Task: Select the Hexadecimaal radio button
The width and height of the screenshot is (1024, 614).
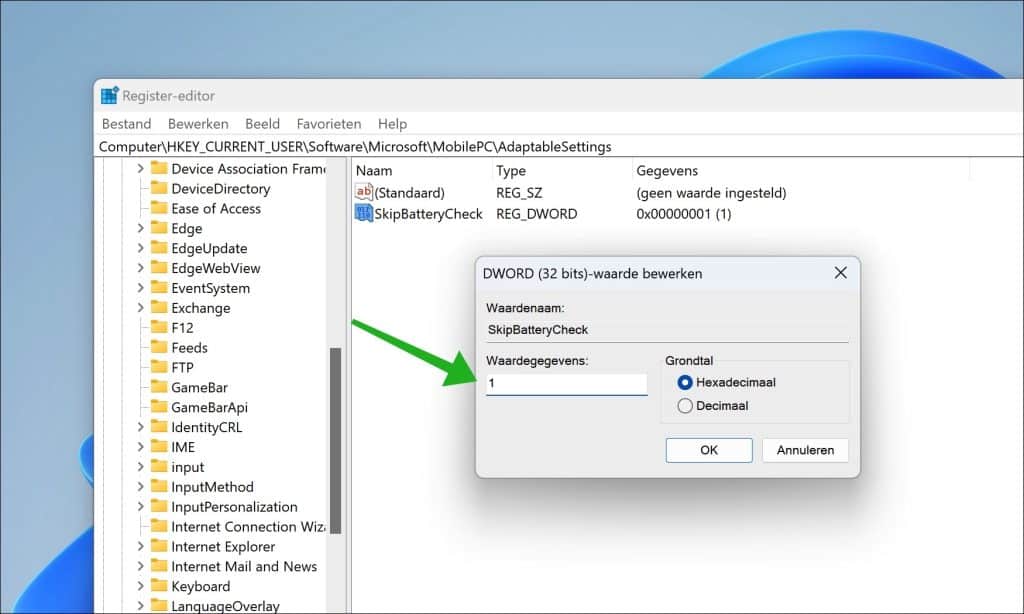Action: tap(684, 382)
